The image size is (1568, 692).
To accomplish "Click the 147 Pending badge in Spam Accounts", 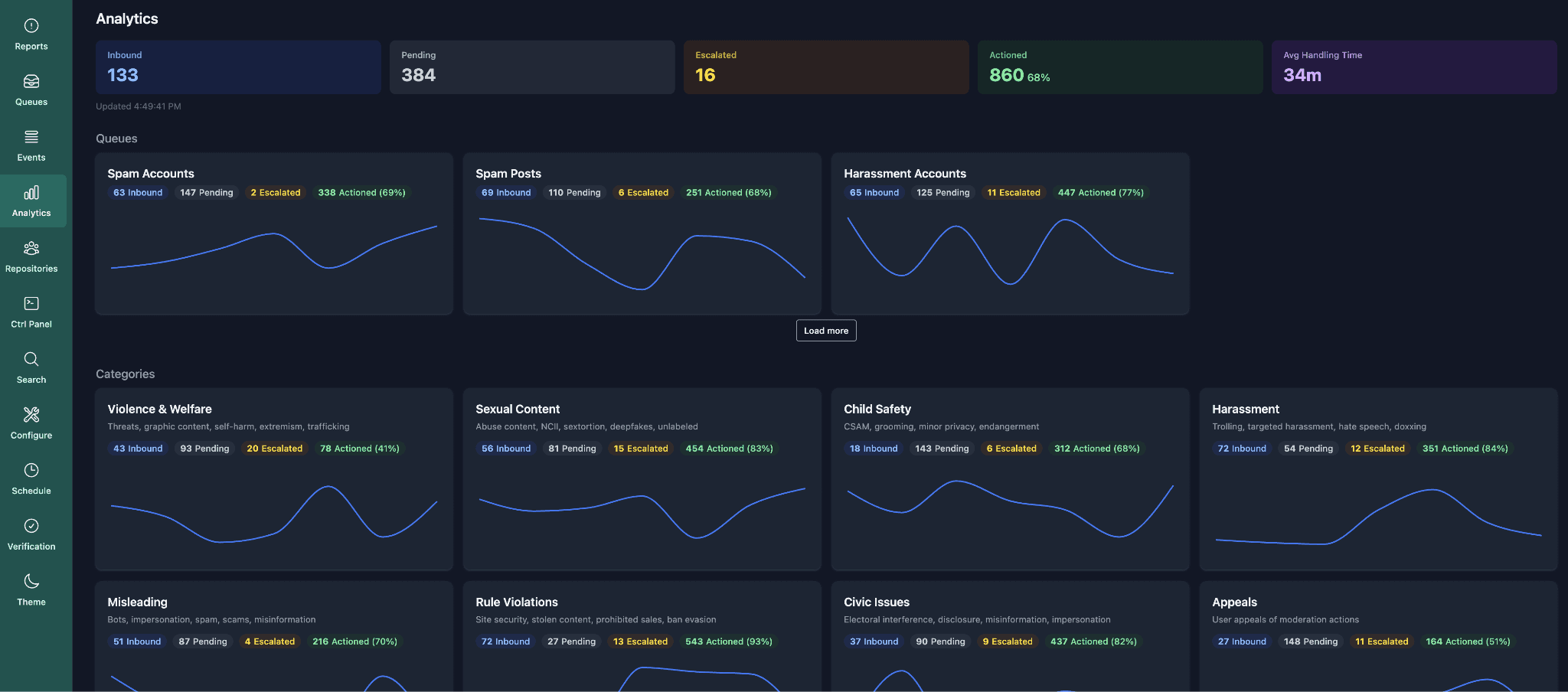I will point(207,193).
